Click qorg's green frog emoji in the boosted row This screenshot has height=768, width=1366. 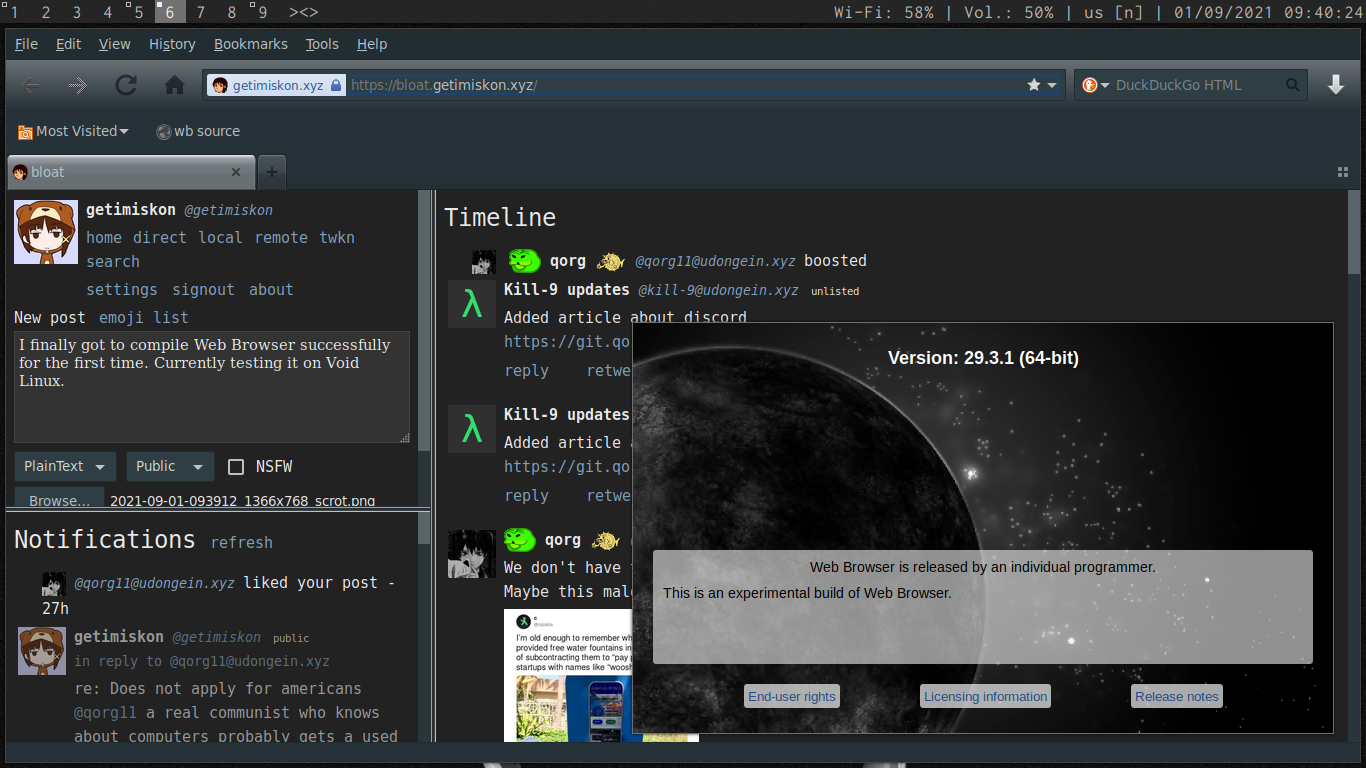(x=525, y=261)
